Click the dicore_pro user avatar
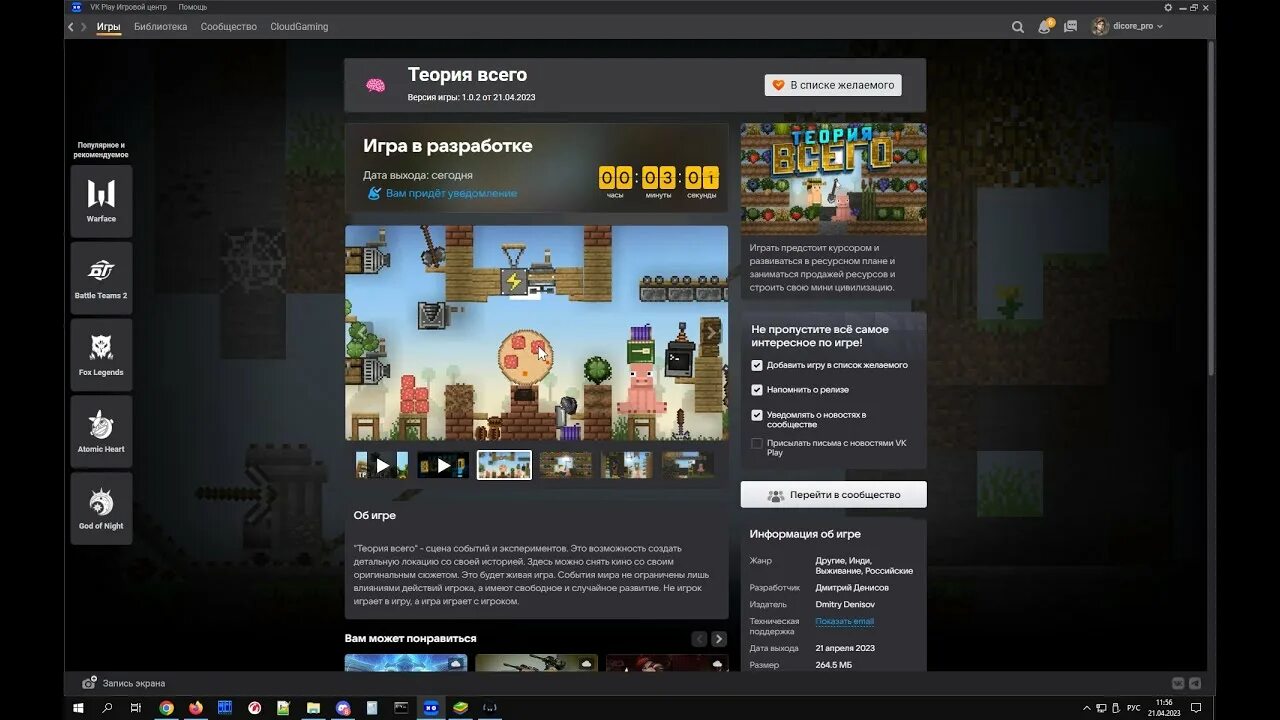This screenshot has height=720, width=1280. [1100, 27]
